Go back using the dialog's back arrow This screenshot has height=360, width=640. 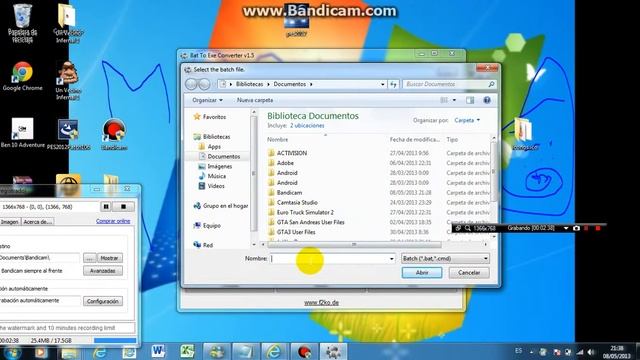[191, 84]
